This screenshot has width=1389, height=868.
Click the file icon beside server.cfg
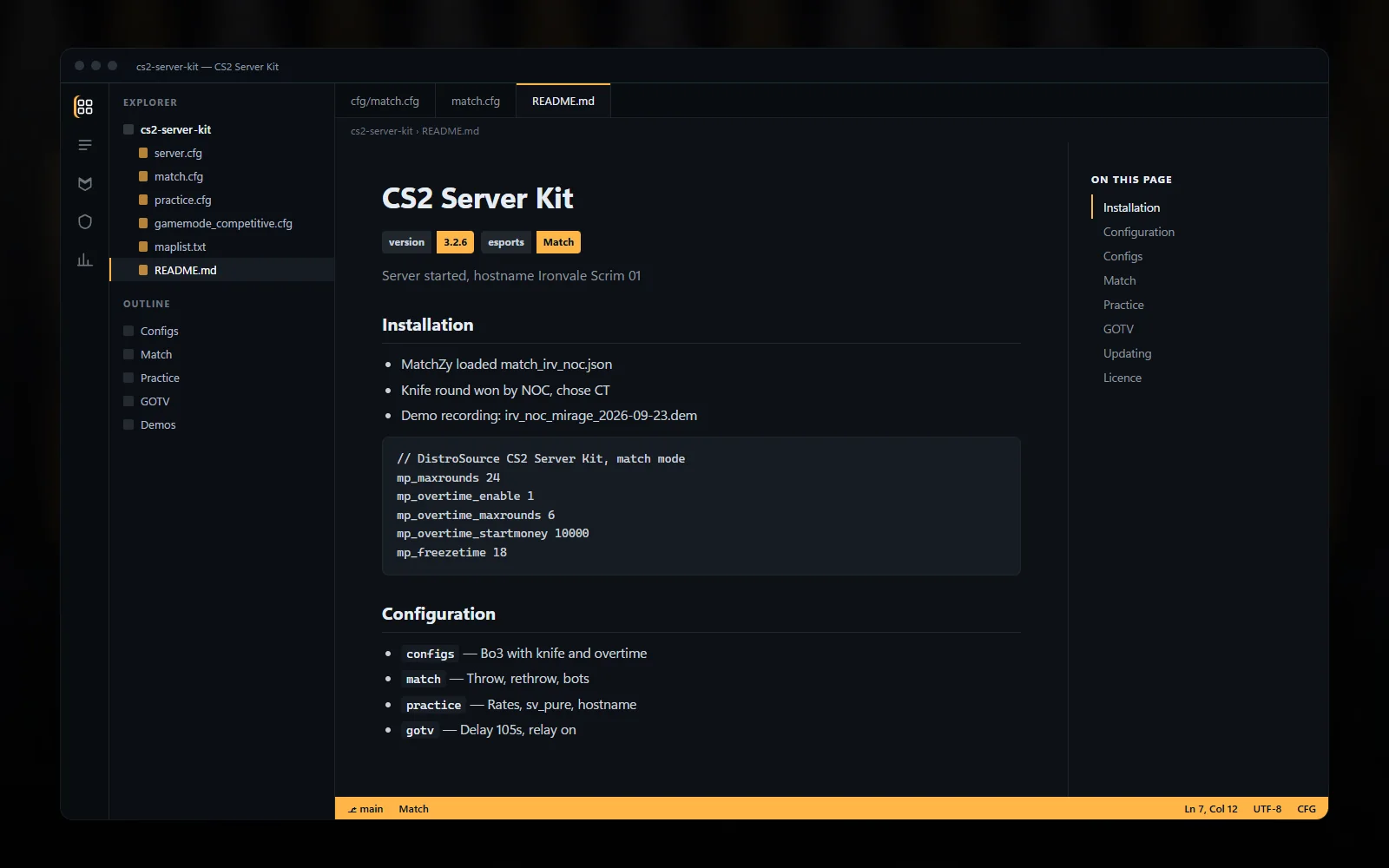coord(143,153)
